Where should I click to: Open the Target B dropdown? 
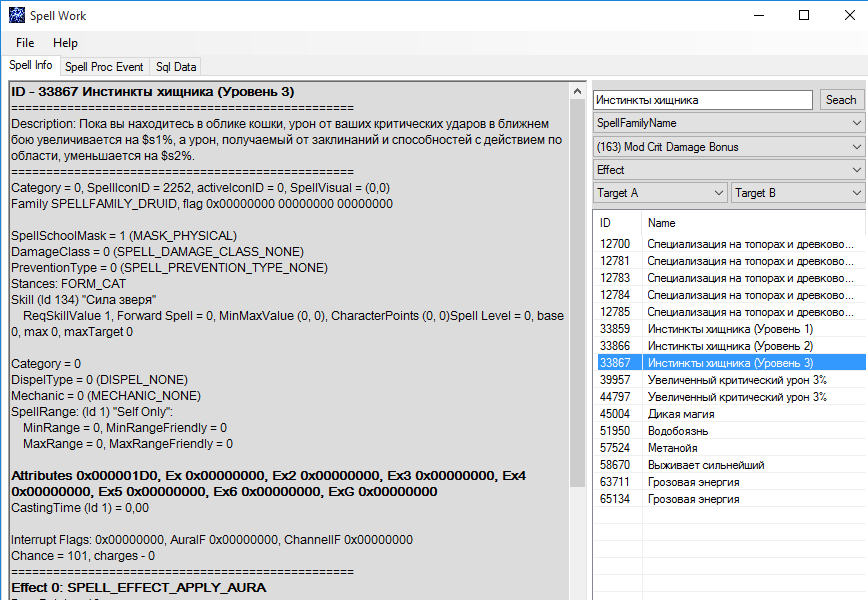[x=798, y=193]
